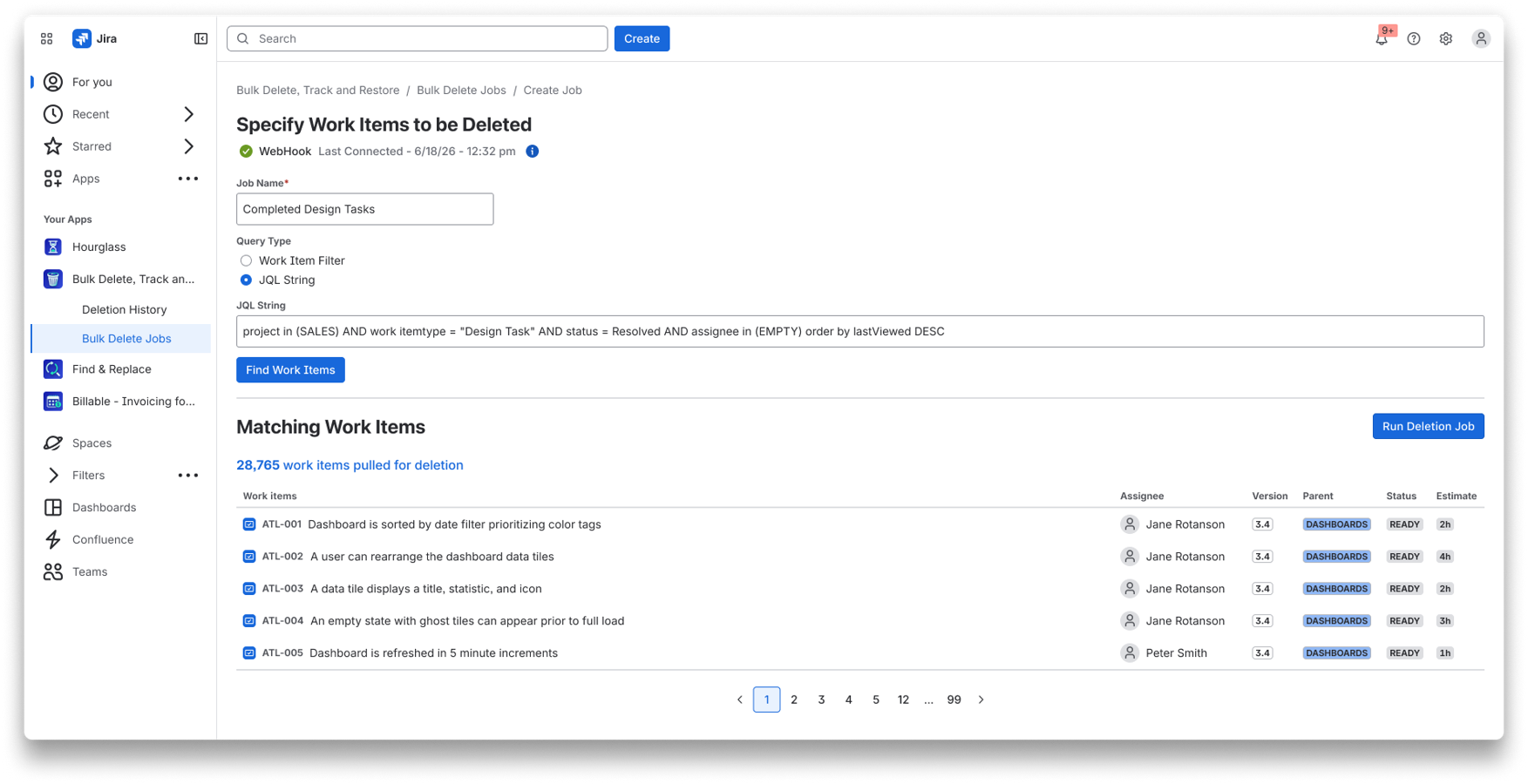Click the Job Name input field

[x=364, y=209]
